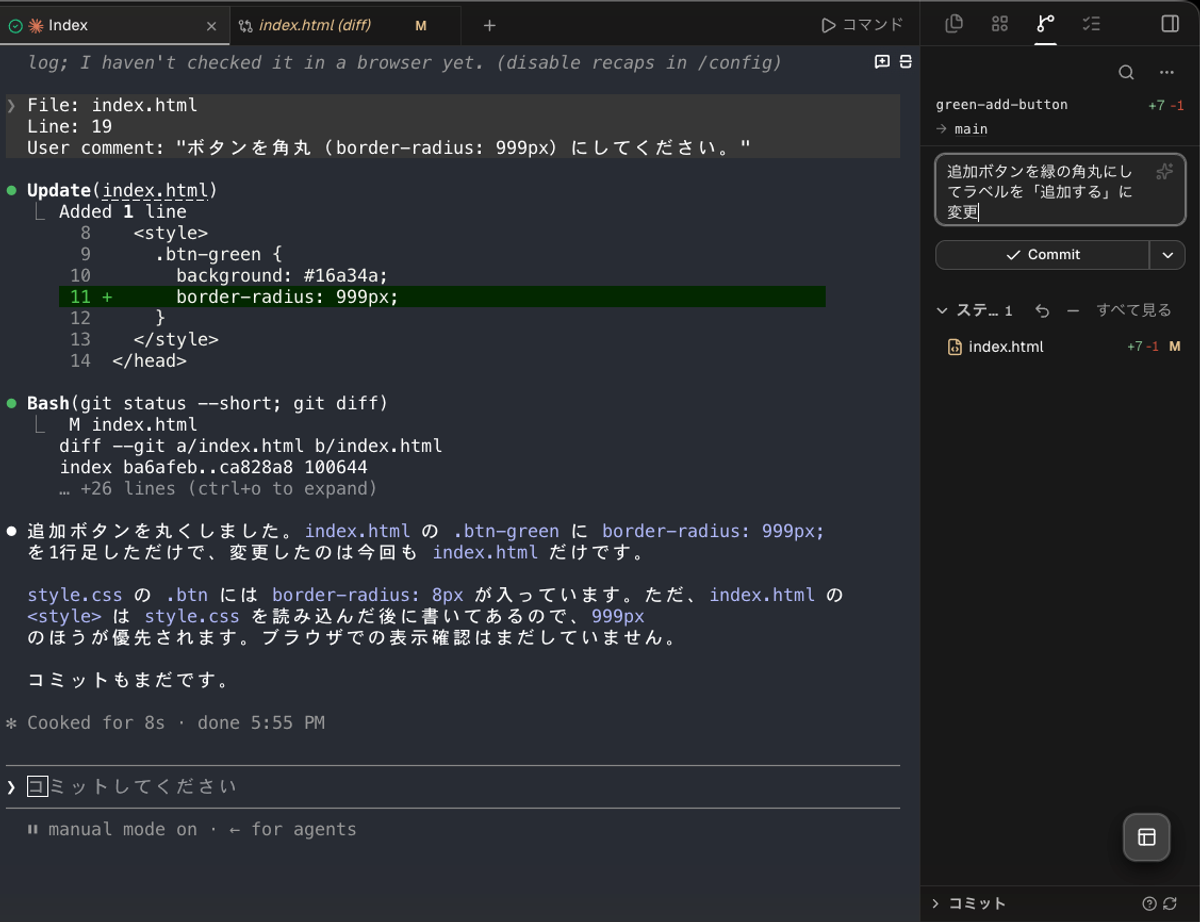
Task: Click the minus unstage-all icon
Action: pyautogui.click(x=1073, y=311)
